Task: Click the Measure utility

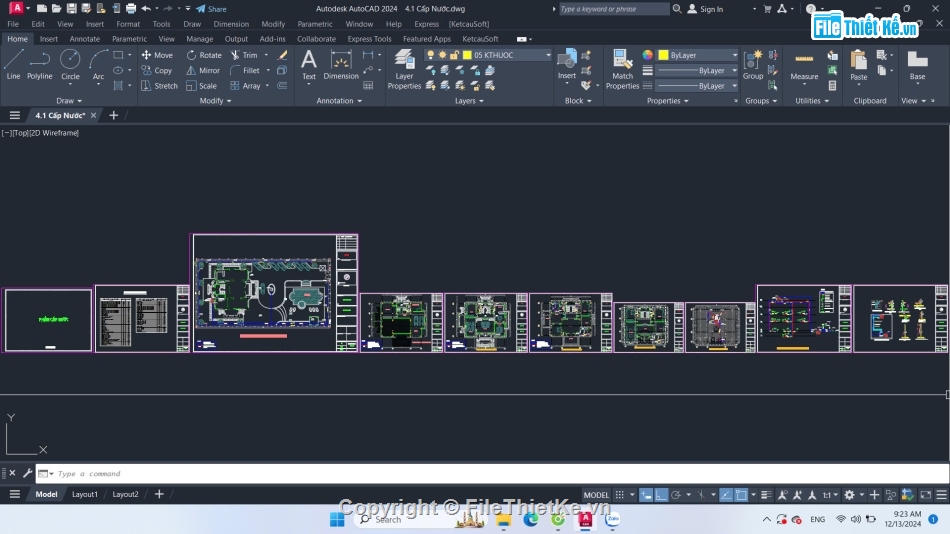Action: pyautogui.click(x=804, y=65)
